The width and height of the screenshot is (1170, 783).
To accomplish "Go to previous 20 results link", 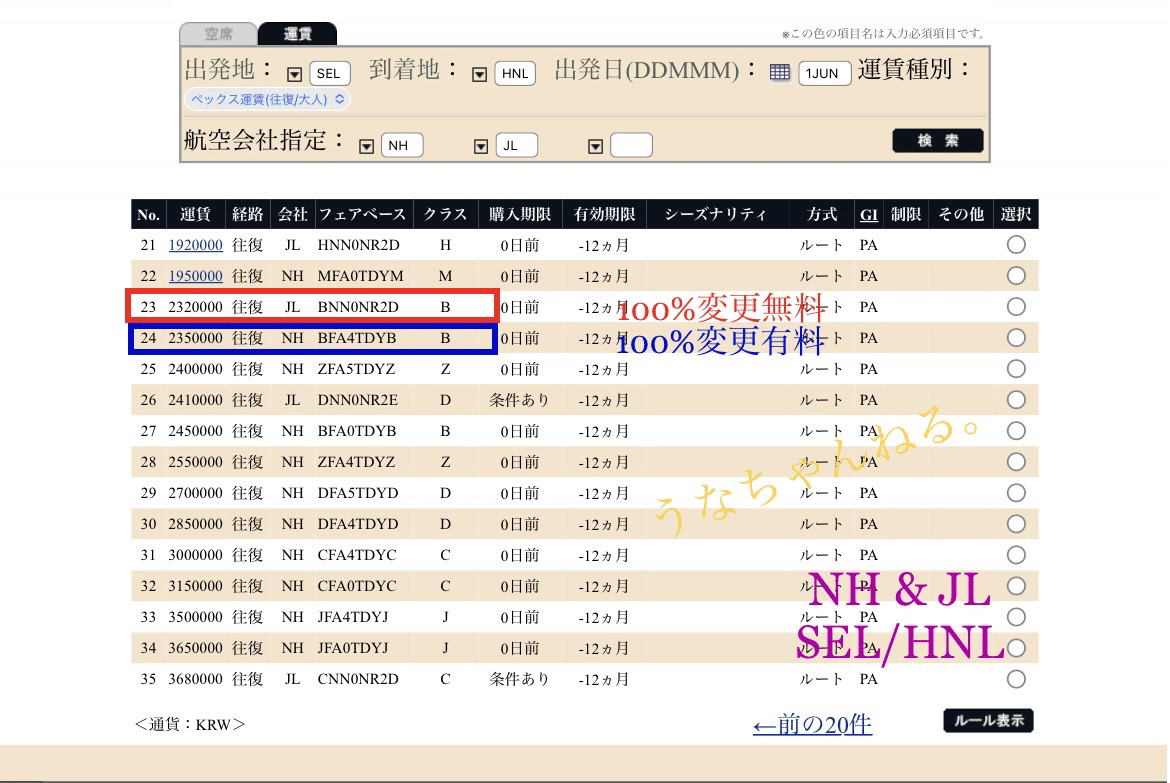I will (x=813, y=724).
